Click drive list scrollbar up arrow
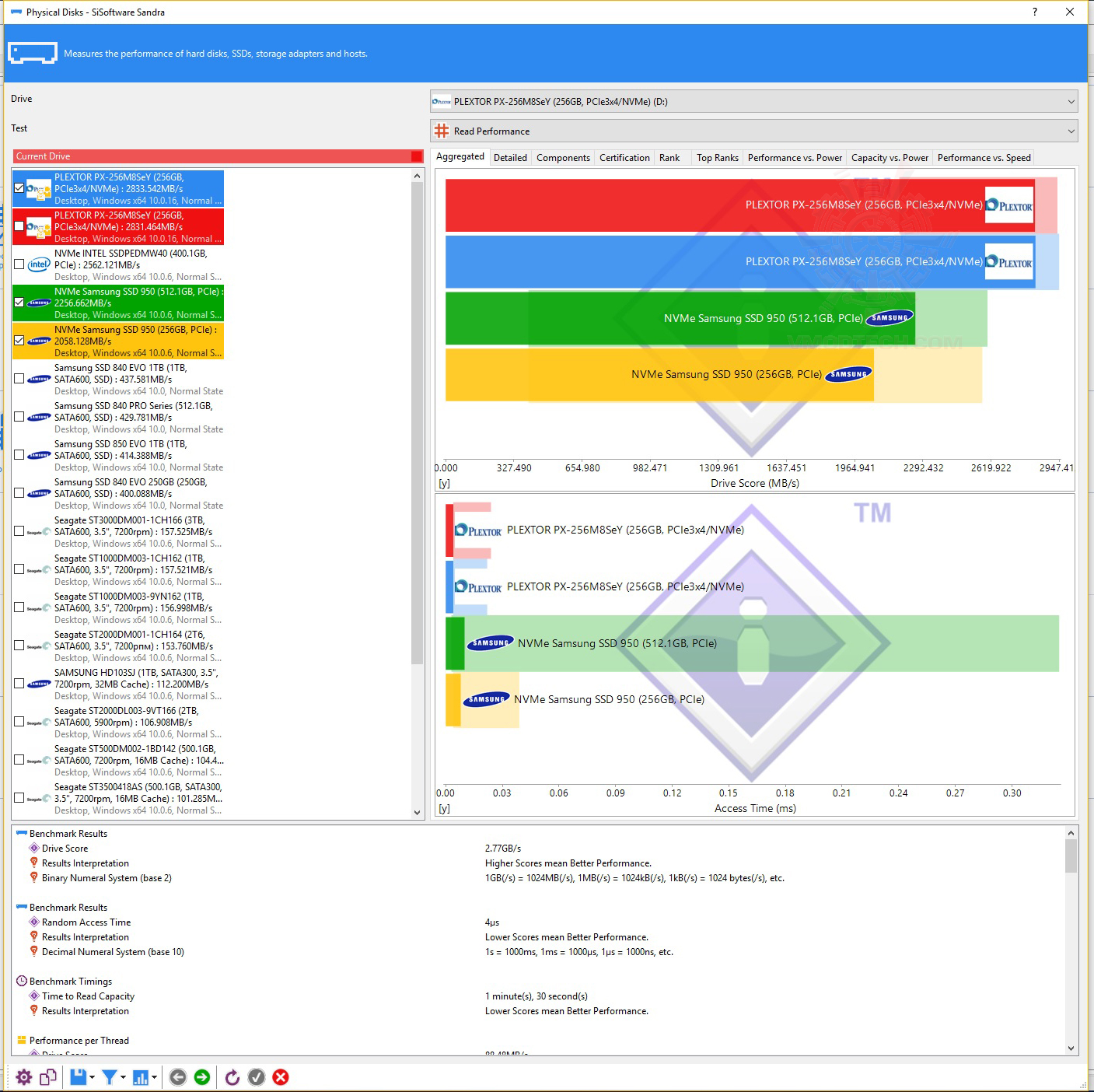The image size is (1094, 1092). point(417,176)
